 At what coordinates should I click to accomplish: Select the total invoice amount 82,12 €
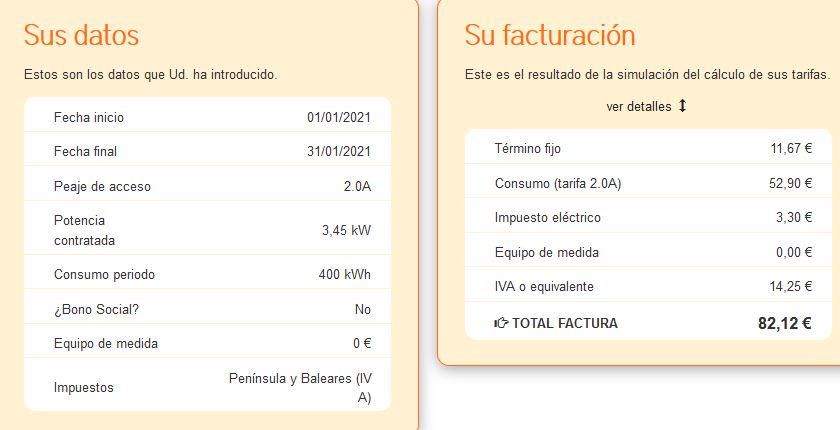[x=784, y=323]
